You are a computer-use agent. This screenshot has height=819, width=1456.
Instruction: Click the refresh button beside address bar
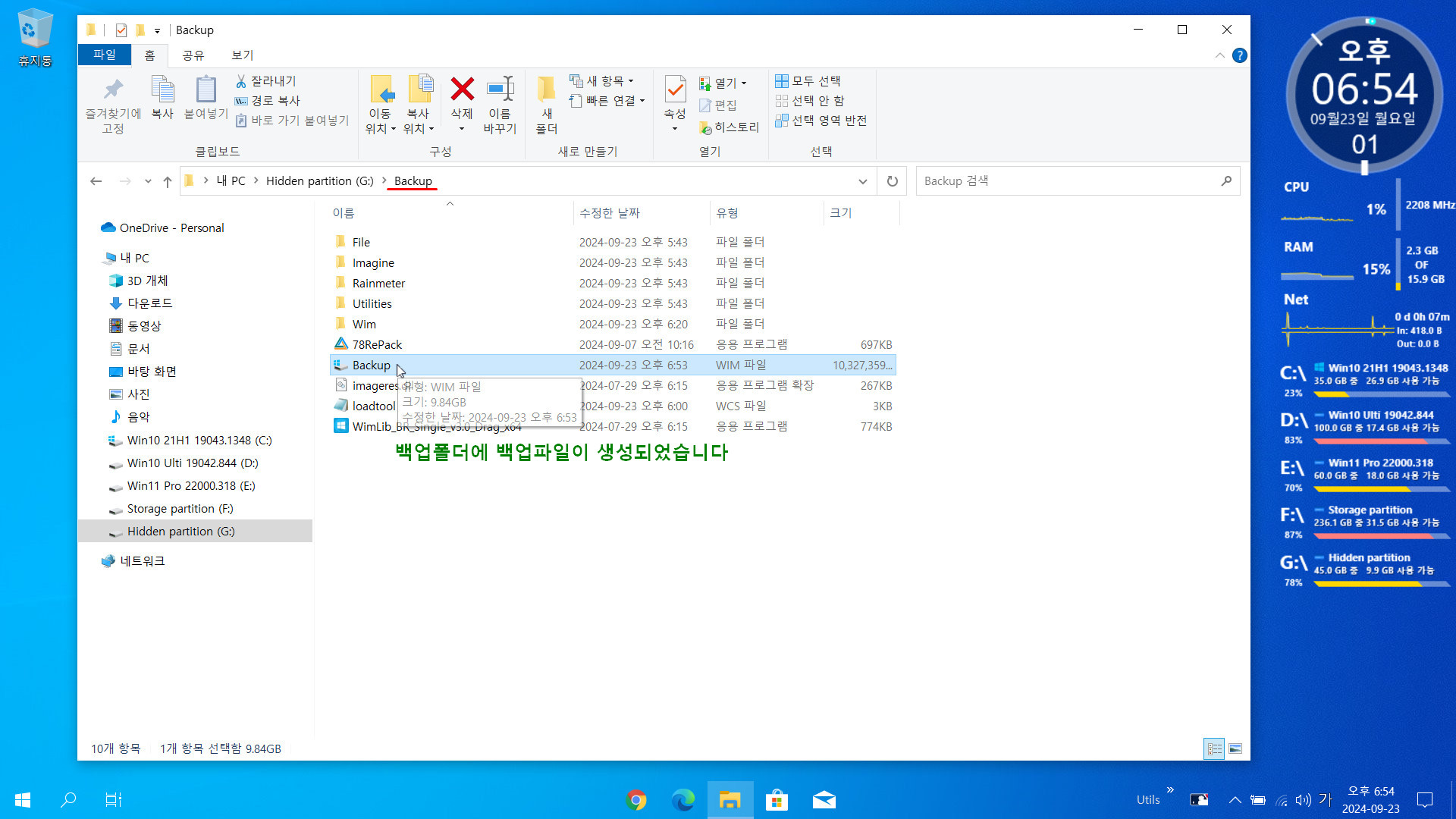coord(893,181)
